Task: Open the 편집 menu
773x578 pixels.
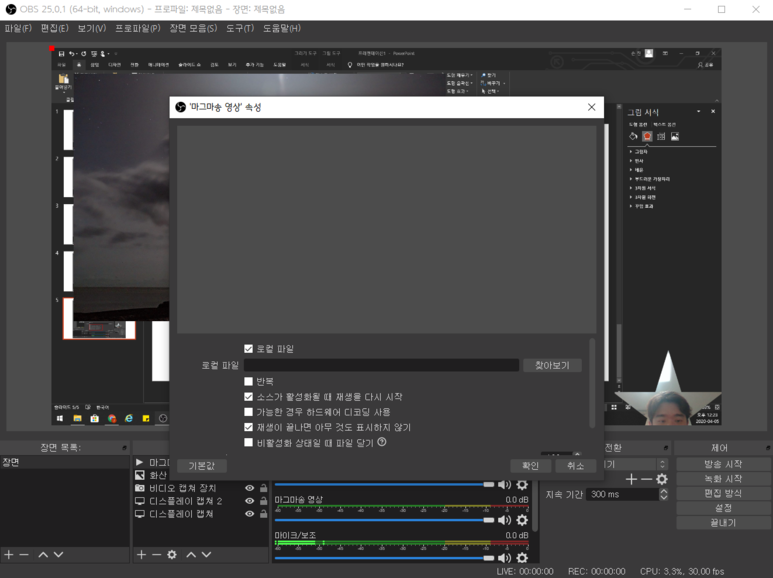Action: click(54, 28)
